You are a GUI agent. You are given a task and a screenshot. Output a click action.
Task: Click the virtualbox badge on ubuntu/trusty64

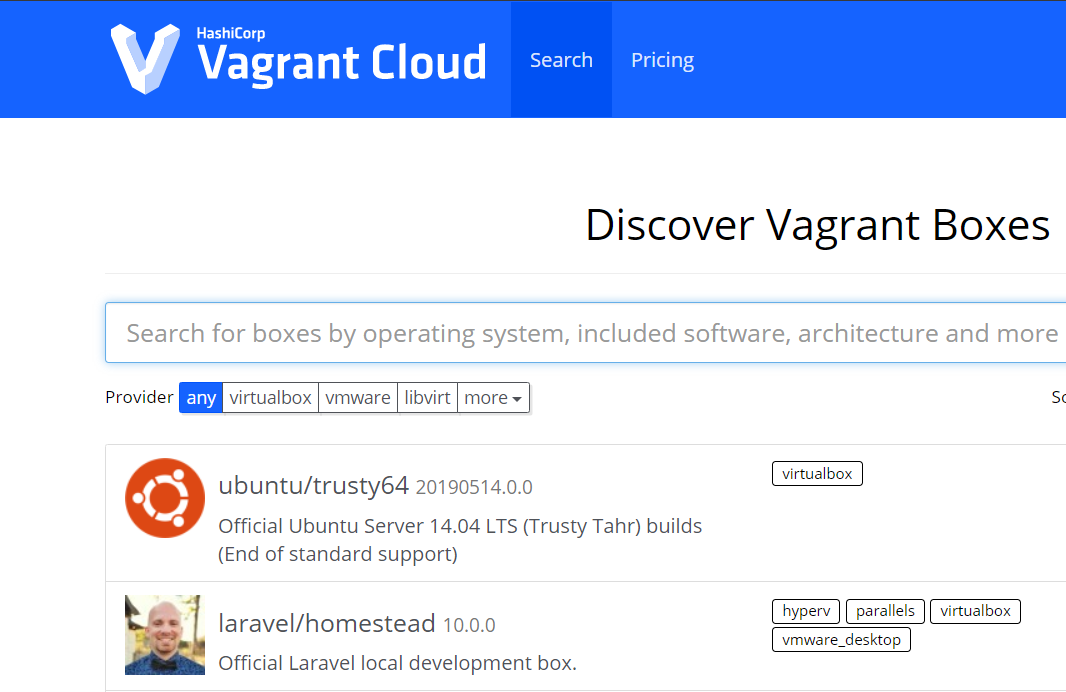click(817, 473)
